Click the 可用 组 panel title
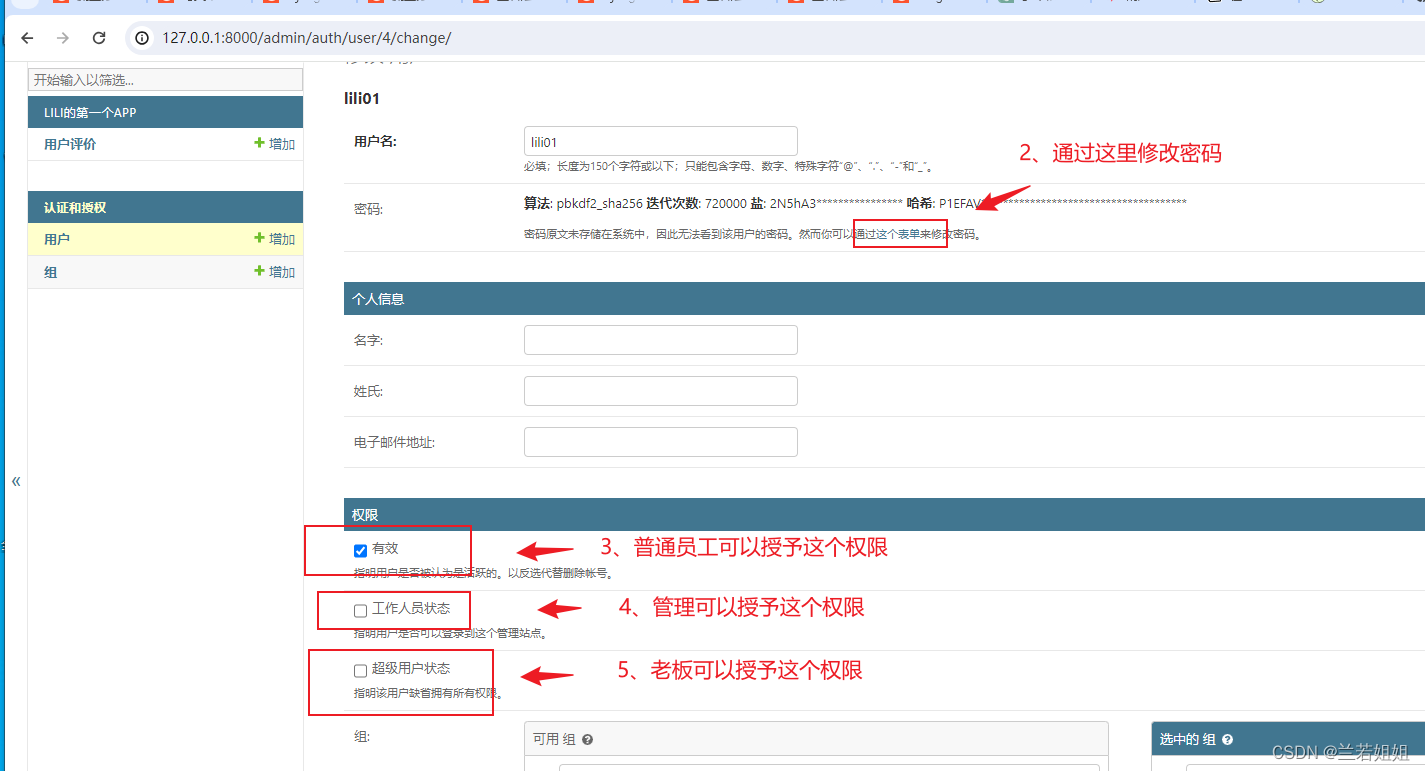 point(554,740)
